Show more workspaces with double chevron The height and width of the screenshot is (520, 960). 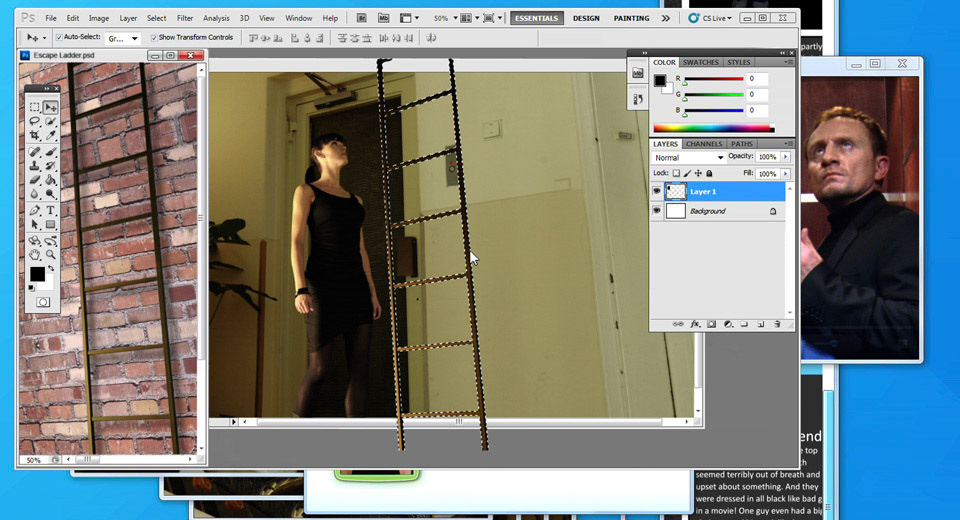point(666,18)
